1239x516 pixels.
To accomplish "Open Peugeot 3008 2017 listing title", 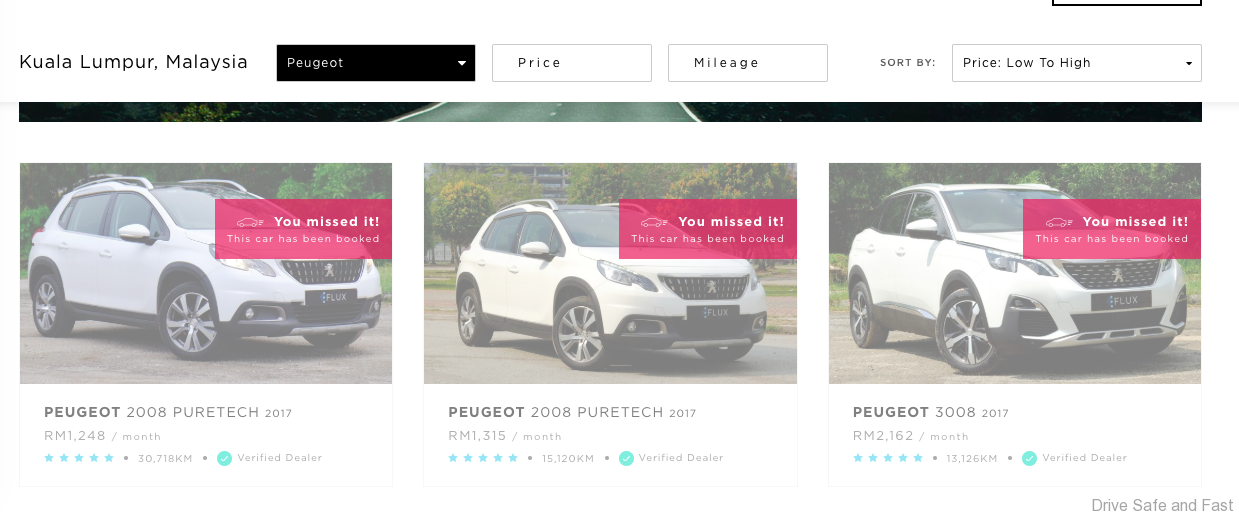I will (x=931, y=412).
